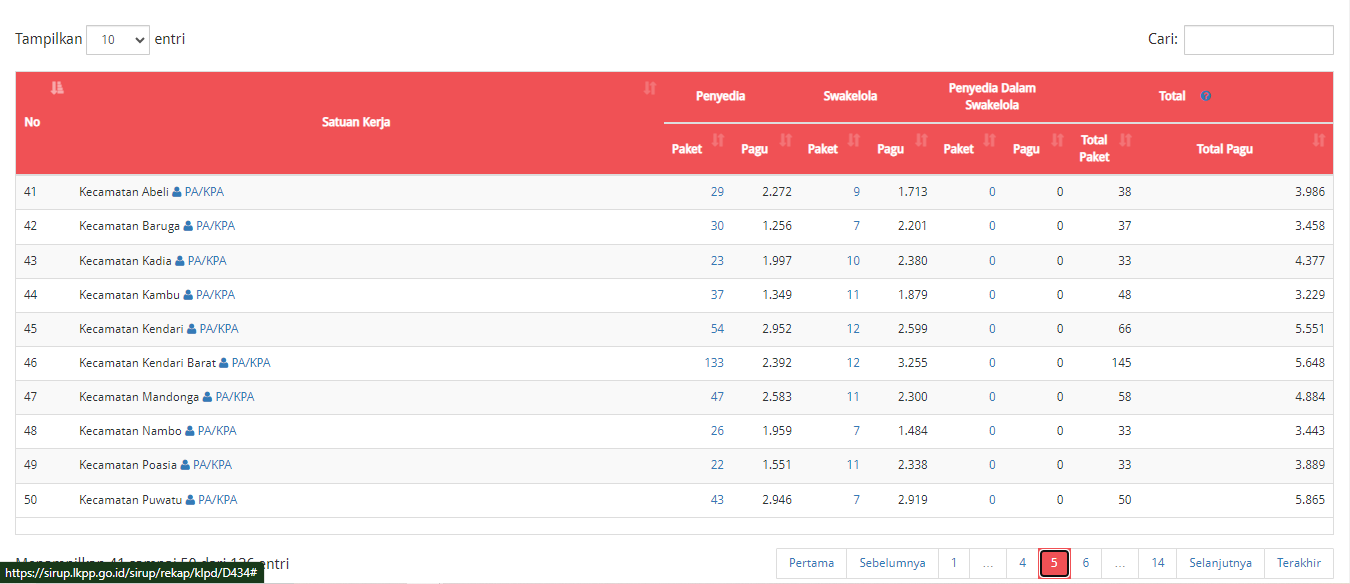This screenshot has height=584, width=1350.
Task: Click user icon next to Kecamatan Kadia
Action: coord(180,260)
